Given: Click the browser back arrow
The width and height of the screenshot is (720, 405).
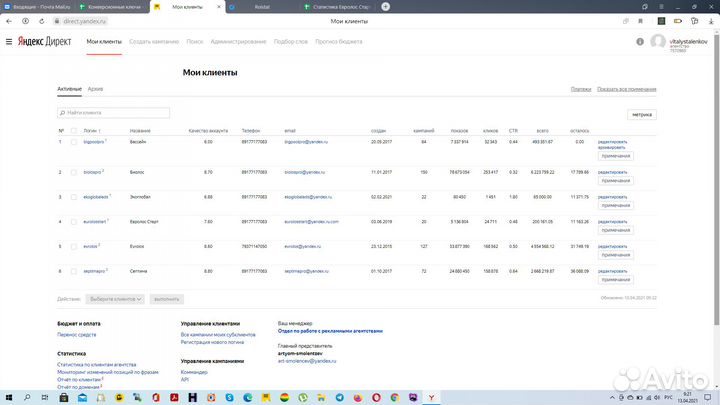Looking at the screenshot, I should coord(10,20).
